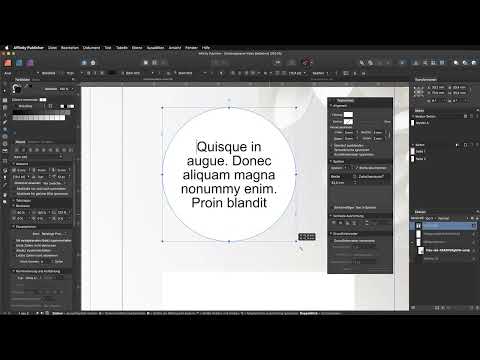
Task: Select the image layer with bold name
Action: pos(447,250)
